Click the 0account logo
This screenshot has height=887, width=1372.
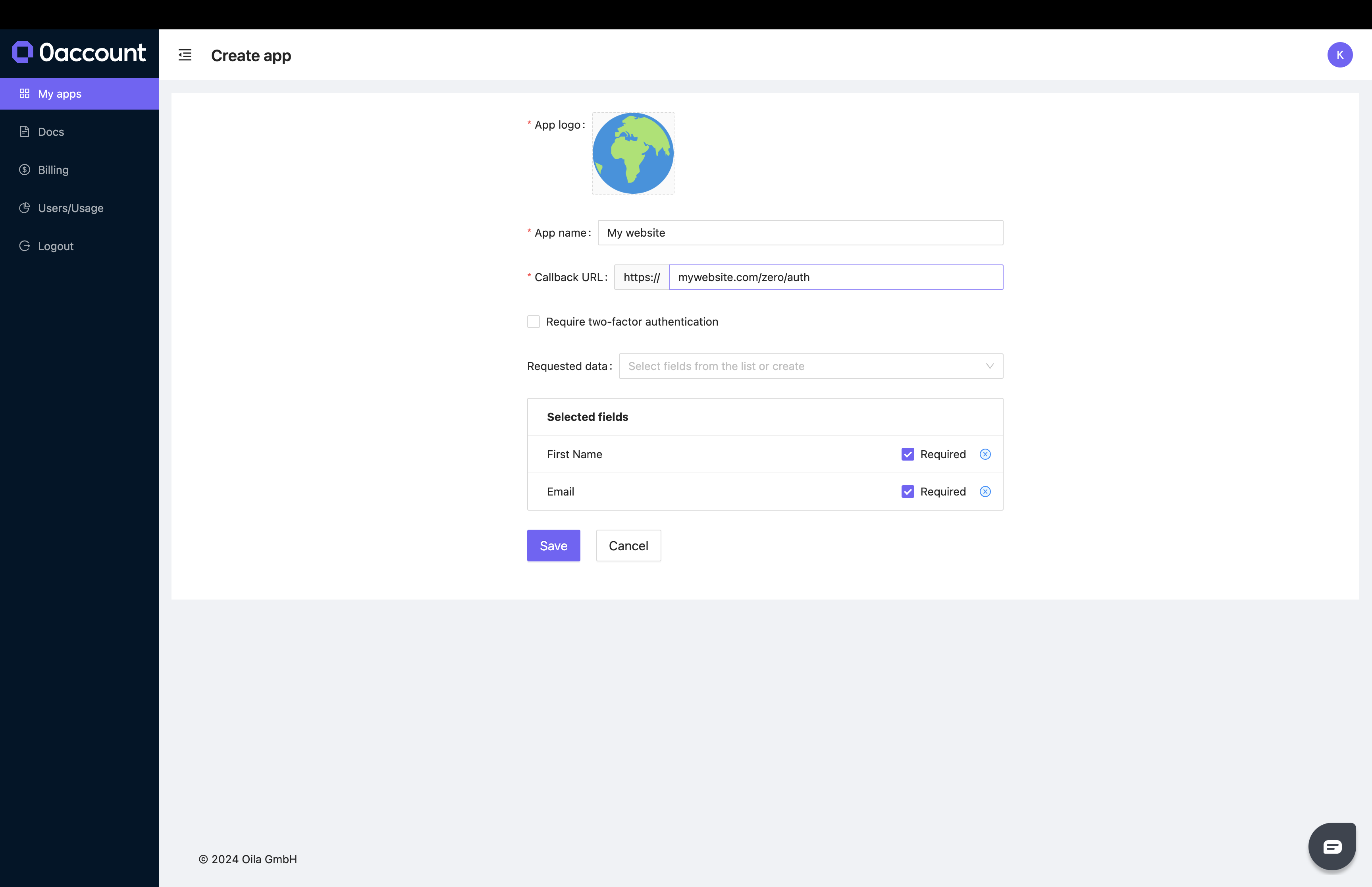point(79,52)
